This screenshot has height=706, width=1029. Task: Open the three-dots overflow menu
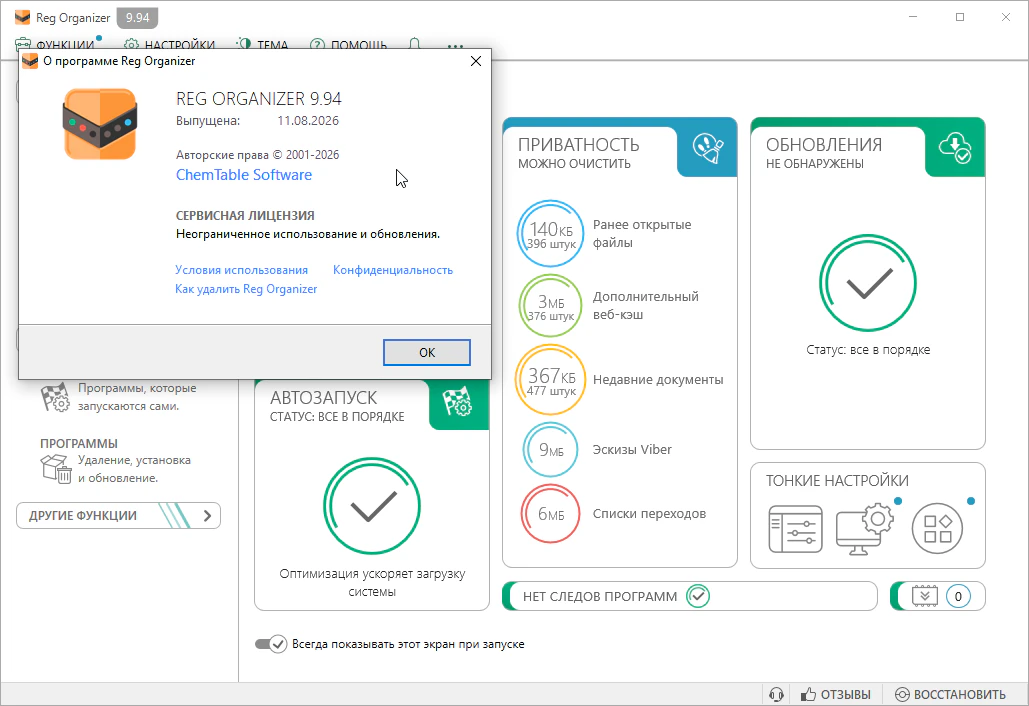(x=455, y=46)
